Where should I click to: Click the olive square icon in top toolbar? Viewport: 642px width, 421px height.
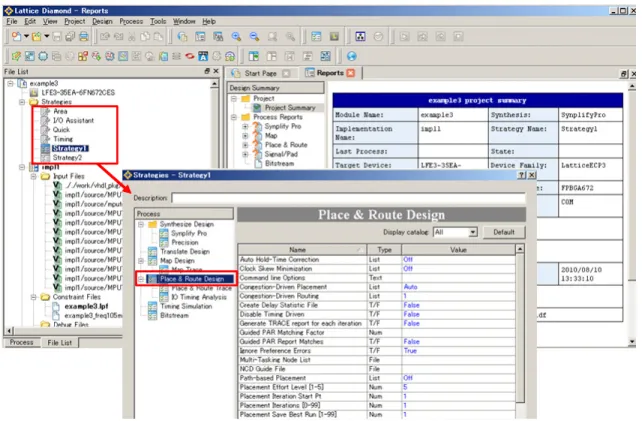tap(334, 36)
